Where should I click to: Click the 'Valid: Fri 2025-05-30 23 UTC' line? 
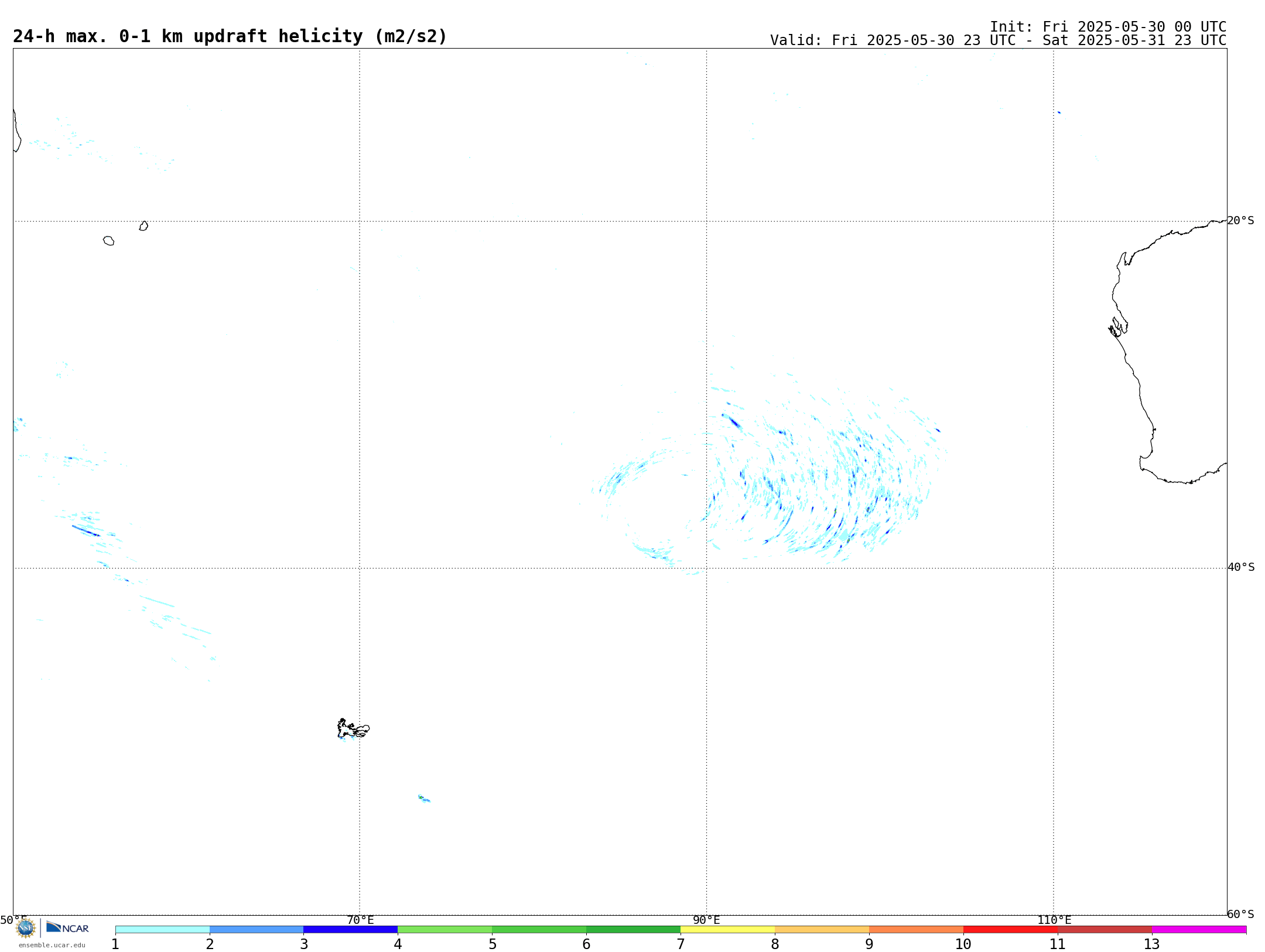(x=998, y=40)
